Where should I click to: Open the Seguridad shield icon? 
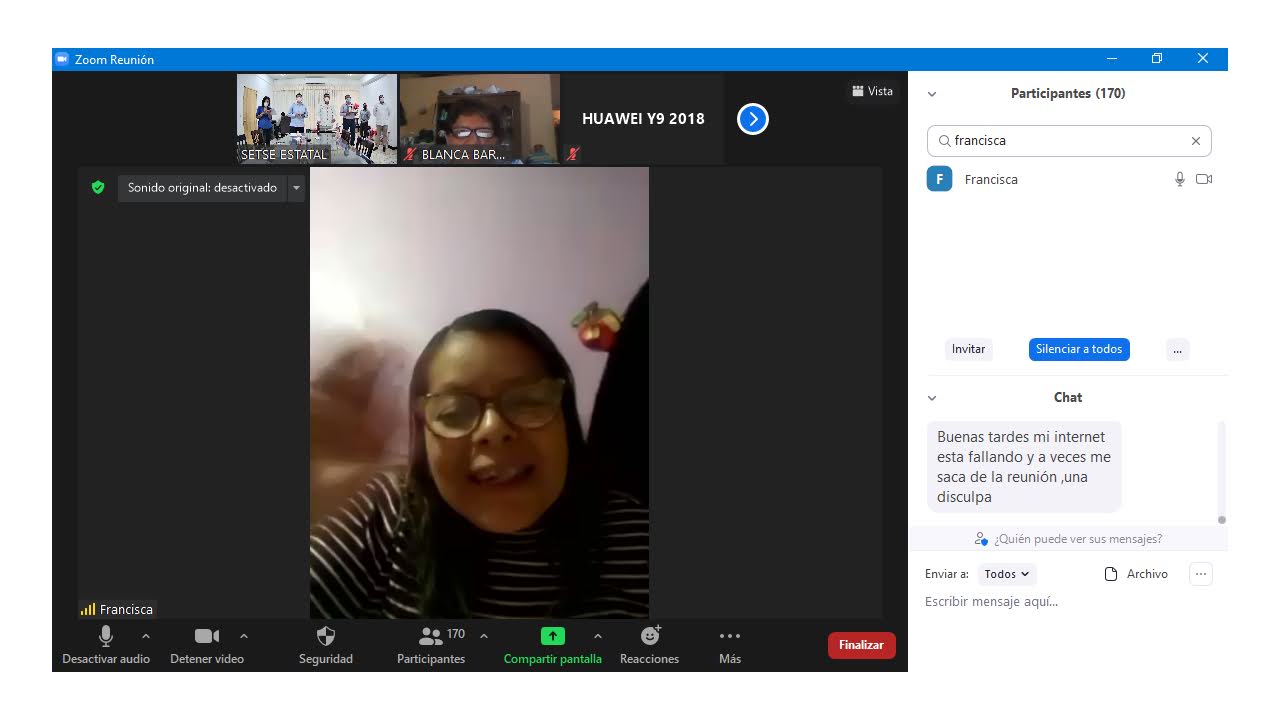pyautogui.click(x=325, y=636)
